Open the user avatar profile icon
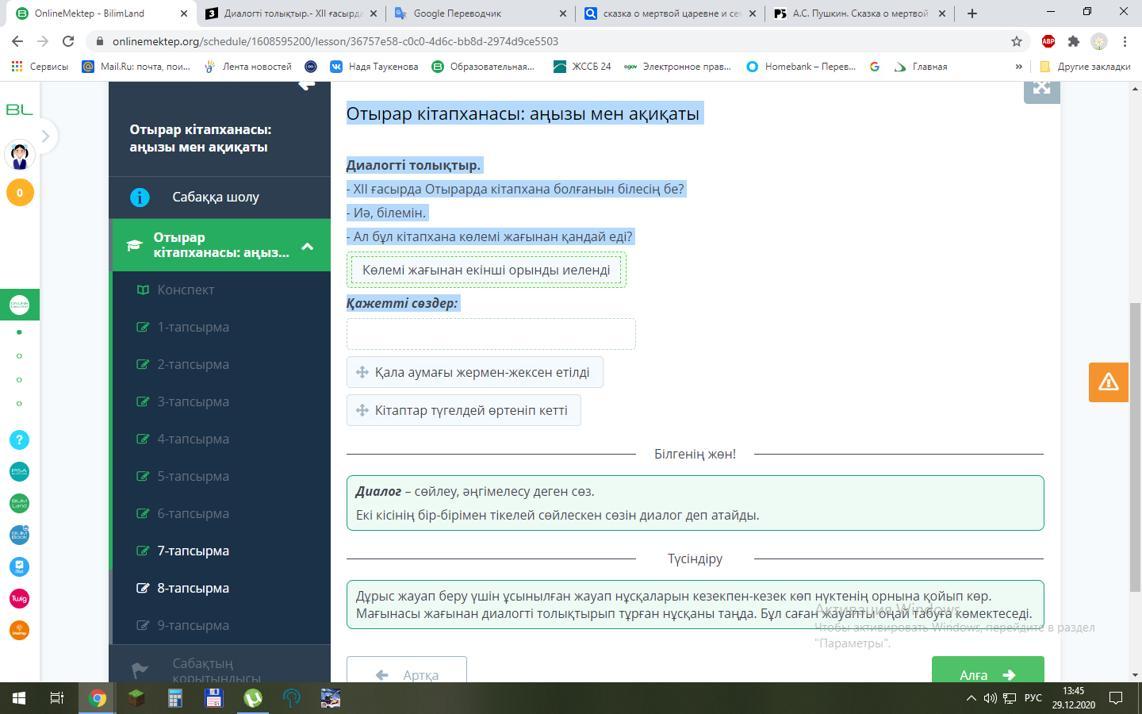 pyautogui.click(x=20, y=155)
